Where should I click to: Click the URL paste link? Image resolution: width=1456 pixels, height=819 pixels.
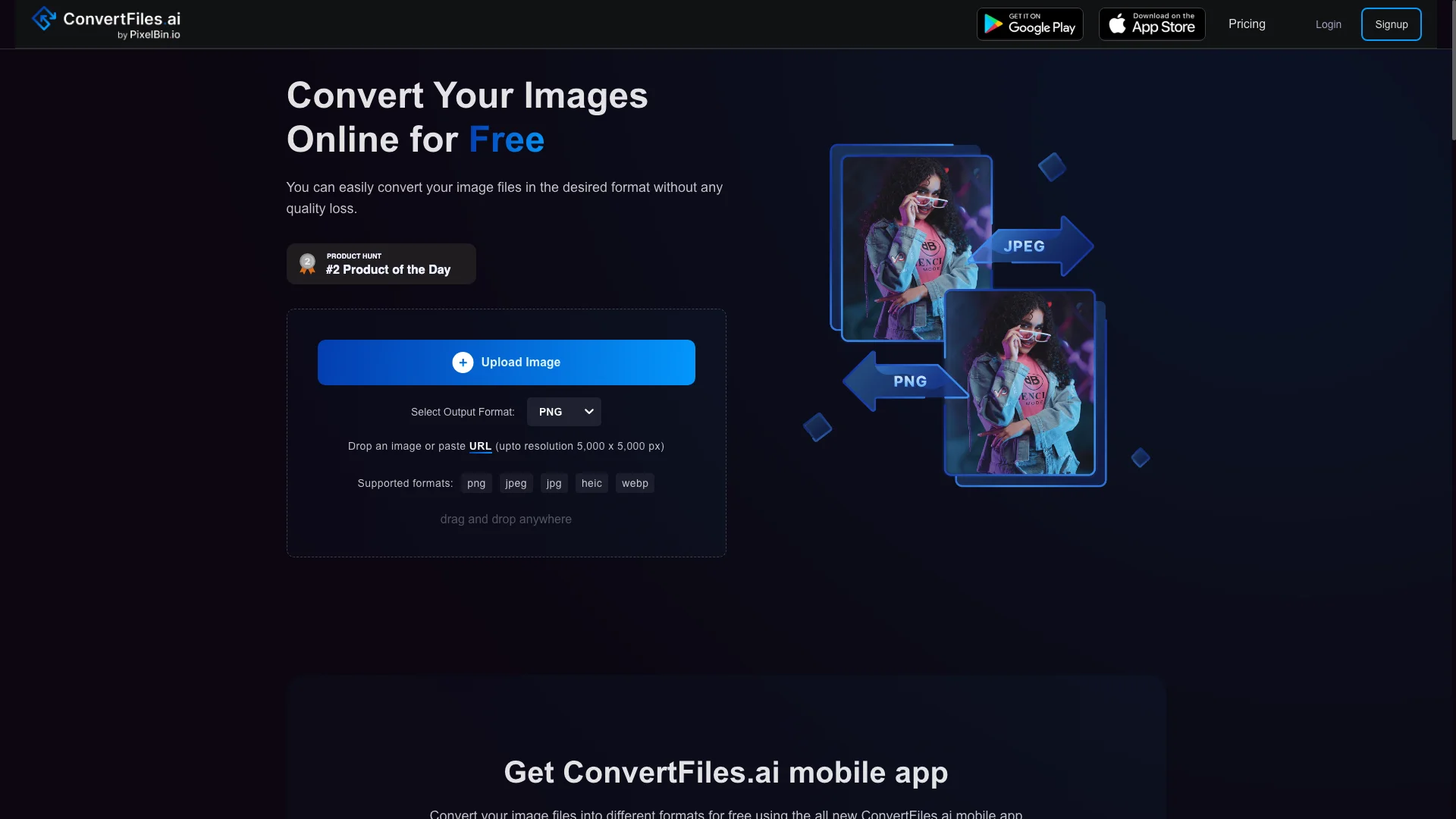coord(480,446)
